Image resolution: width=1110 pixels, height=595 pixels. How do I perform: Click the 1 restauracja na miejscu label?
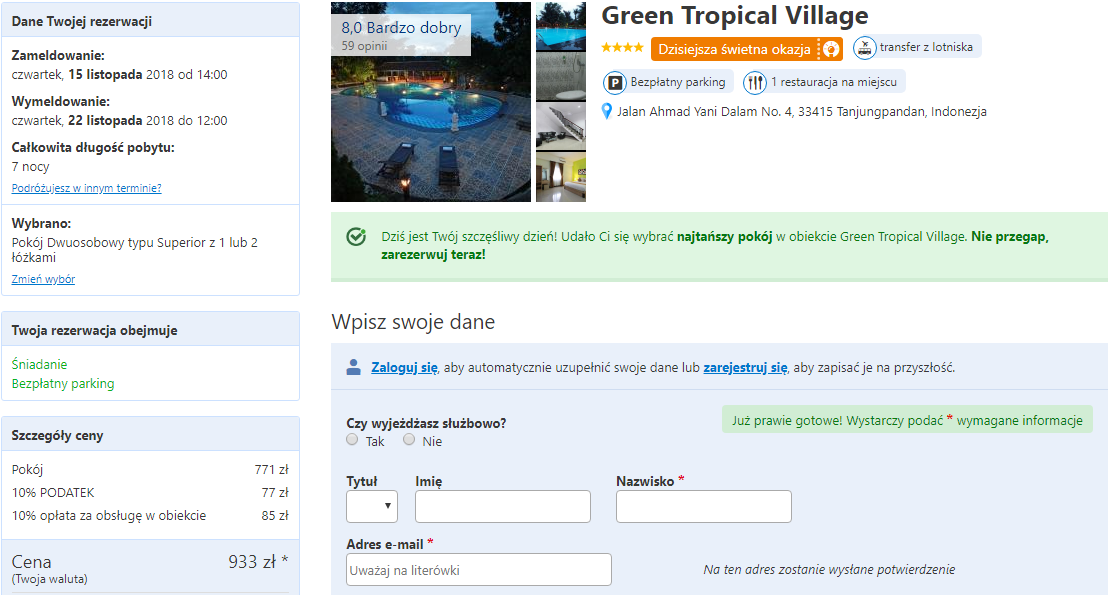(x=834, y=83)
